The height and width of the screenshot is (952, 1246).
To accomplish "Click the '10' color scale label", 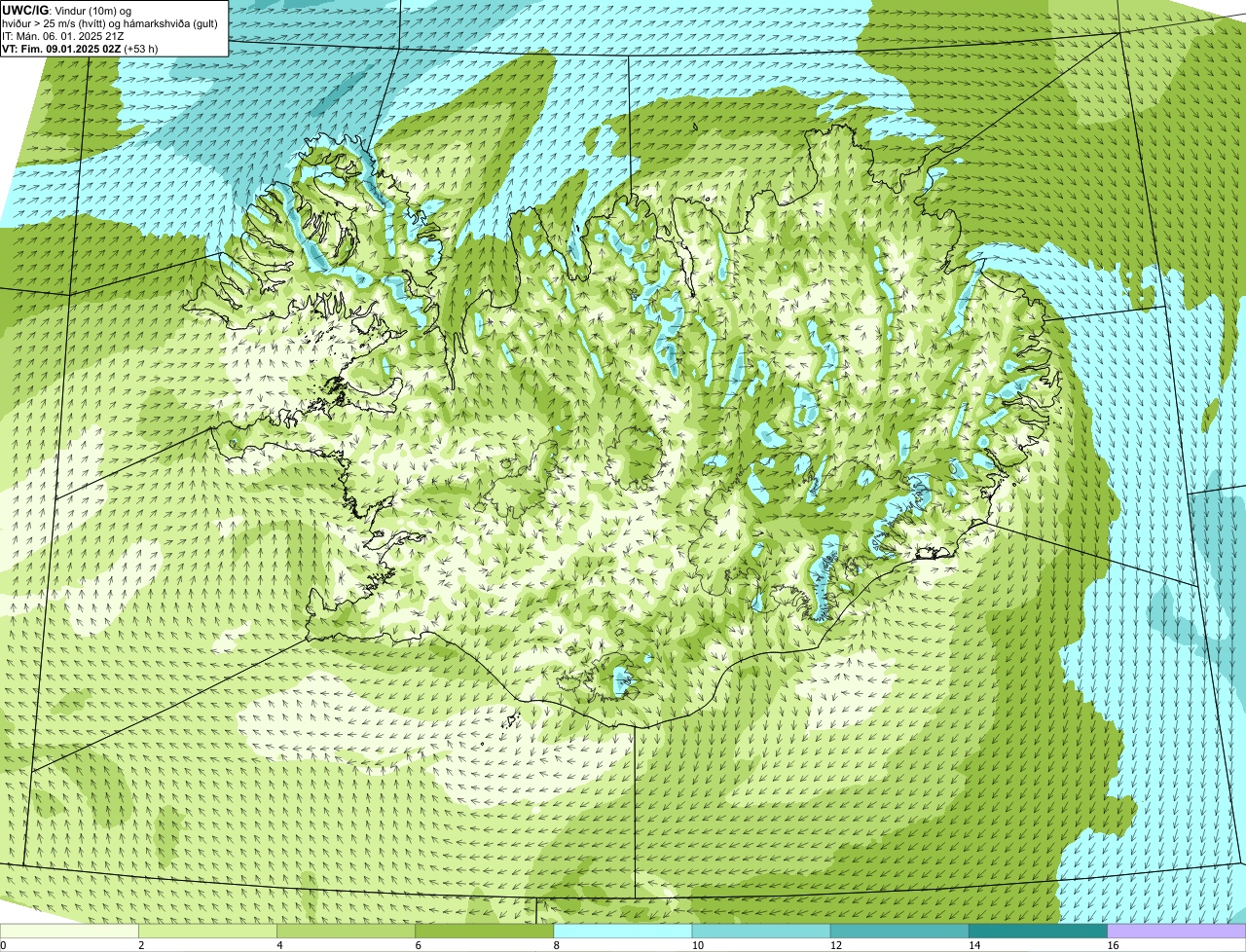I will coord(697,945).
